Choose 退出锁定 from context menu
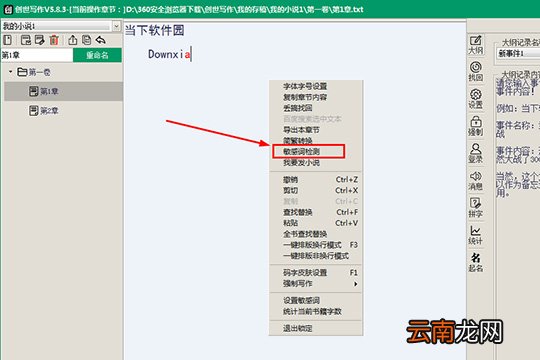540x360 pixels. pos(315,328)
